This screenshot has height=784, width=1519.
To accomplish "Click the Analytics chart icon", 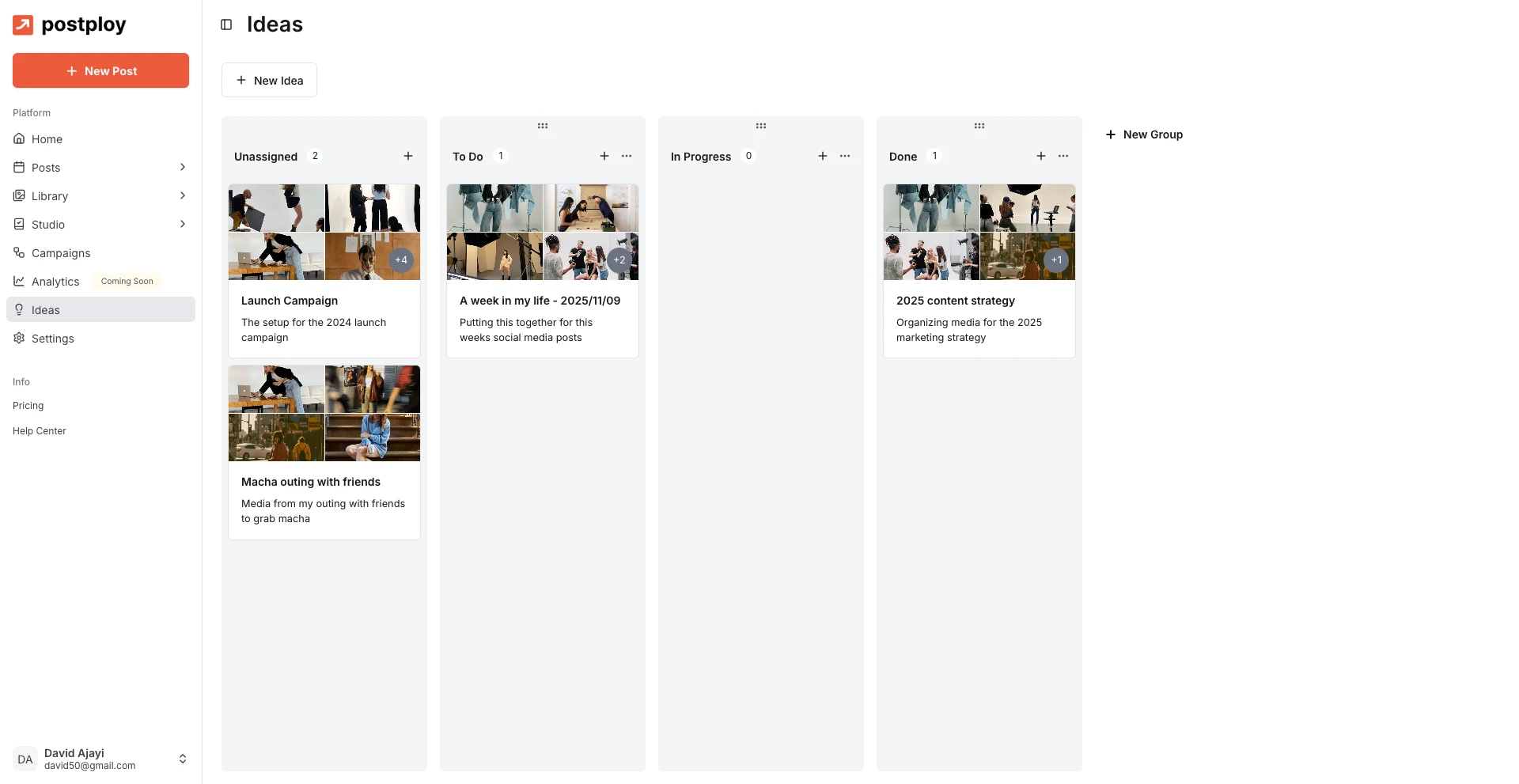I will (x=19, y=281).
